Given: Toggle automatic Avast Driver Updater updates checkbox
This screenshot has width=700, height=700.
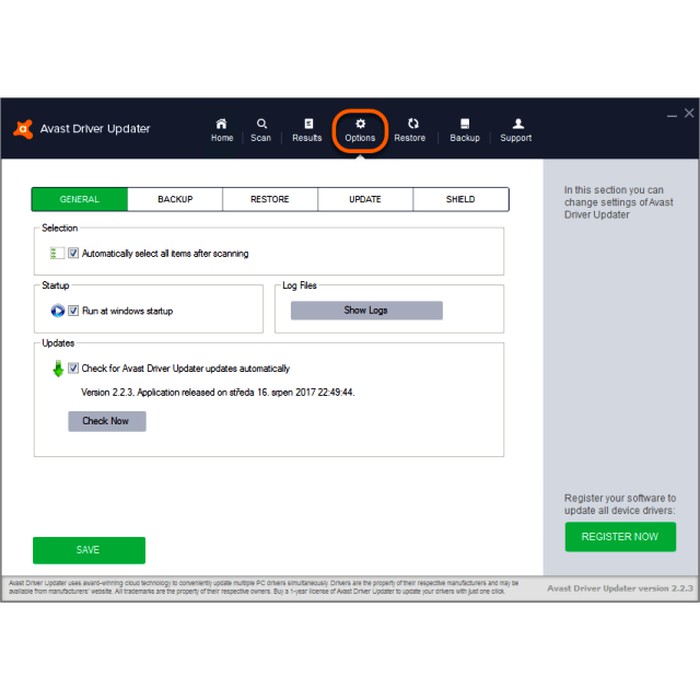Looking at the screenshot, I should [x=73, y=368].
